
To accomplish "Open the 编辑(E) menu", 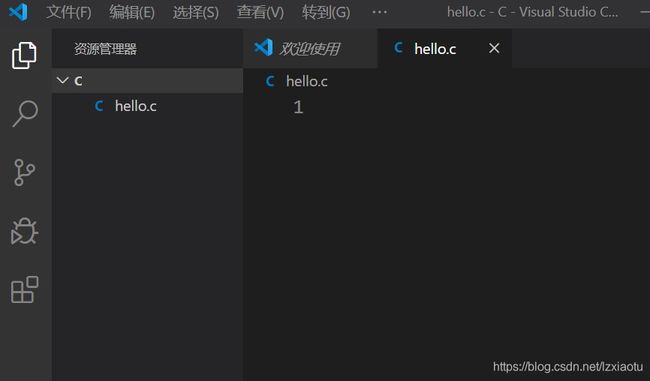I will [132, 12].
